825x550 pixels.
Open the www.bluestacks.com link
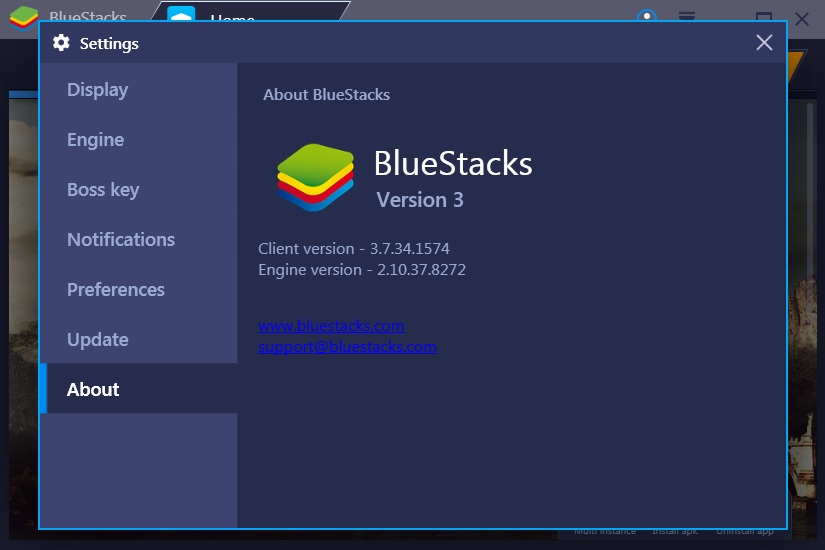click(x=331, y=326)
